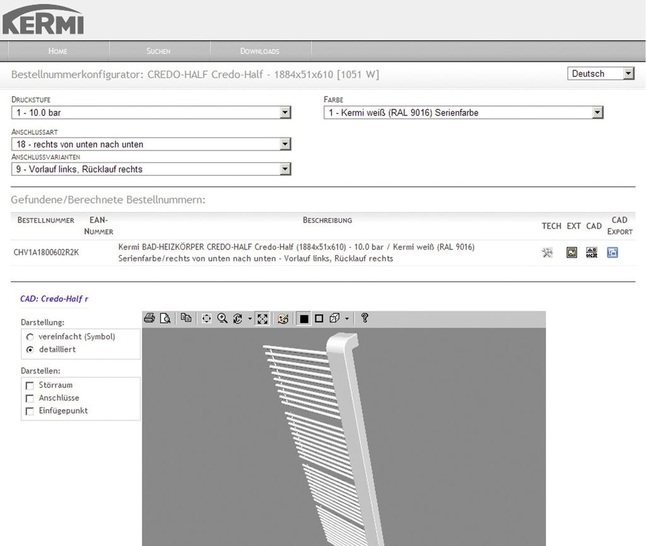
Task: Open print preview in CAD viewer toolbar
Action: coord(166,318)
